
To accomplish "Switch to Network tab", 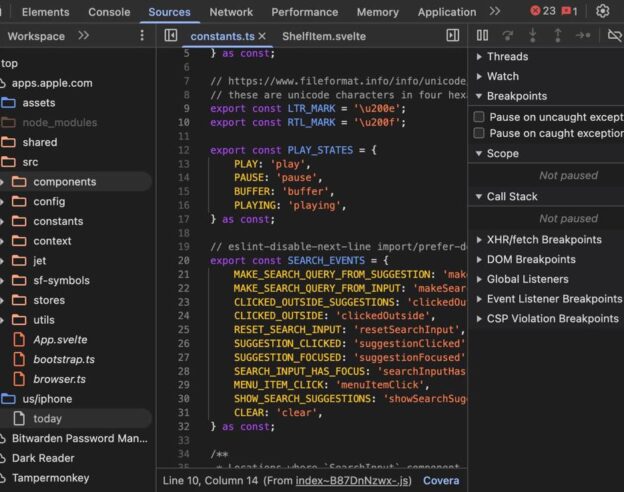I will (x=231, y=12).
